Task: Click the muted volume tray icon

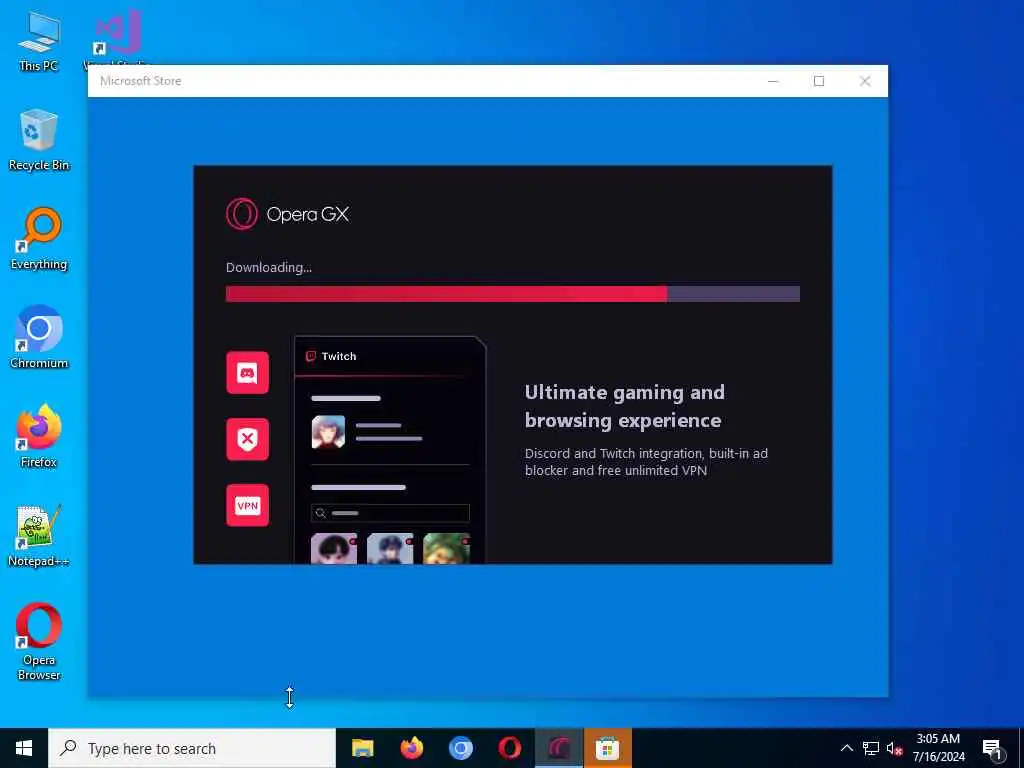Action: (895, 748)
